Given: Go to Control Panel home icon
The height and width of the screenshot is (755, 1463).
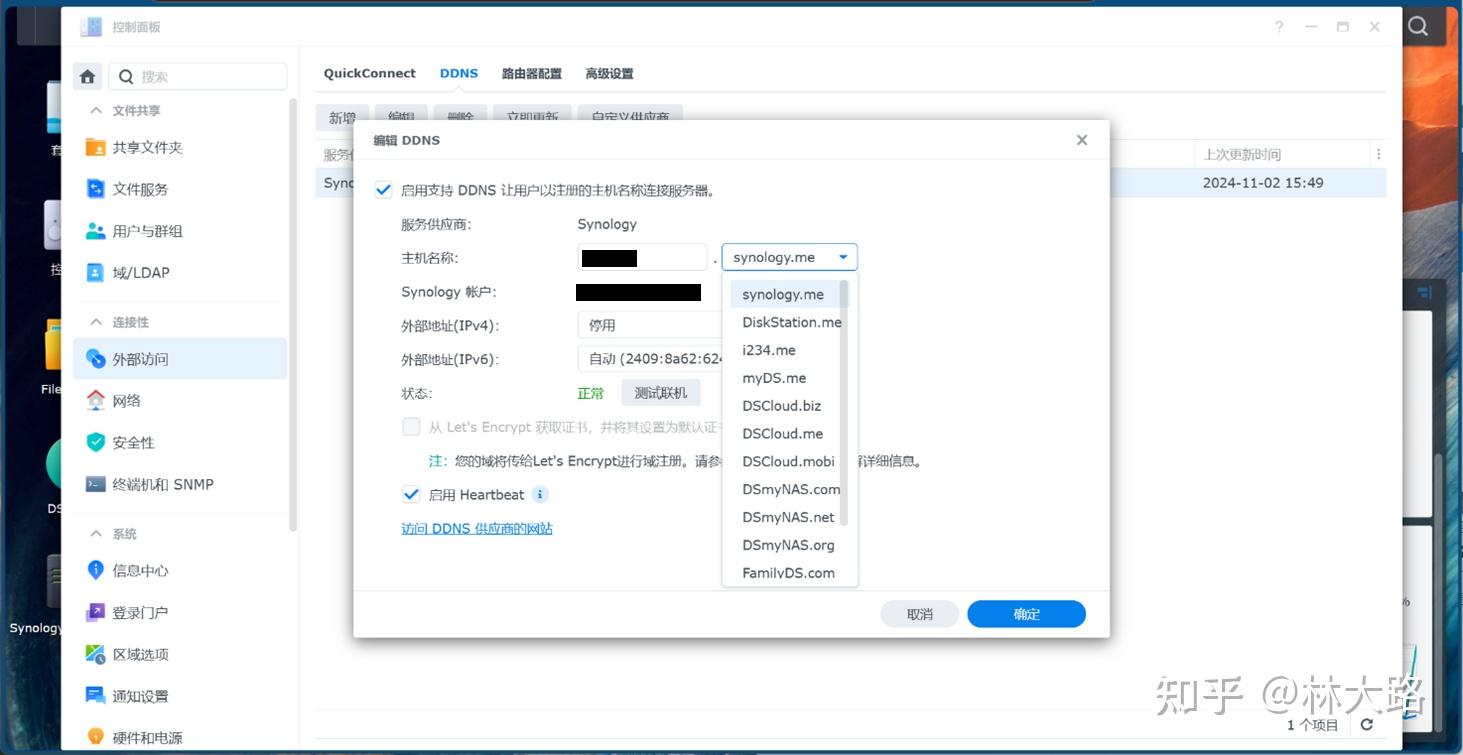Looking at the screenshot, I should click(x=88, y=76).
